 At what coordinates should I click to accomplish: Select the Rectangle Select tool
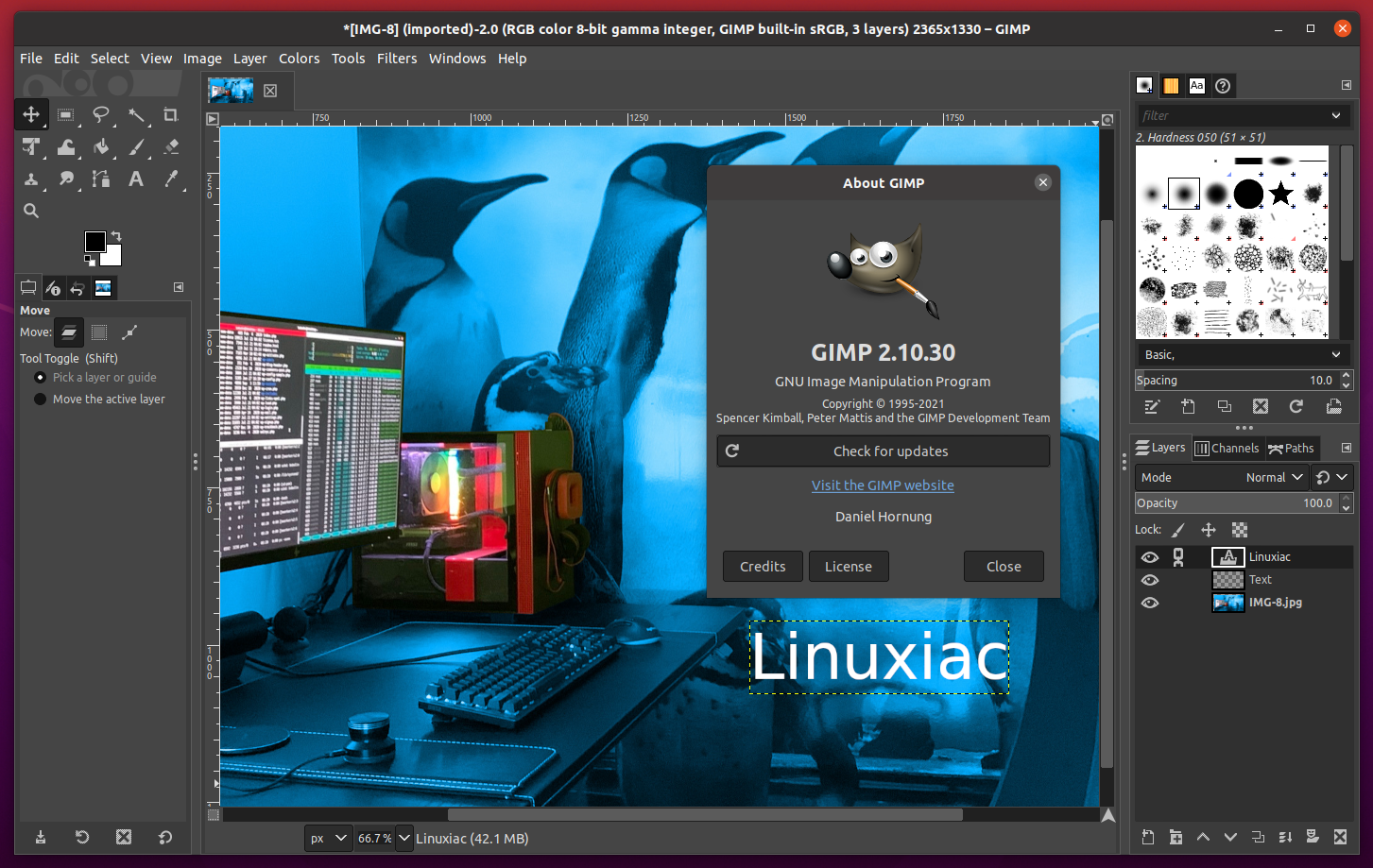pyautogui.click(x=65, y=114)
